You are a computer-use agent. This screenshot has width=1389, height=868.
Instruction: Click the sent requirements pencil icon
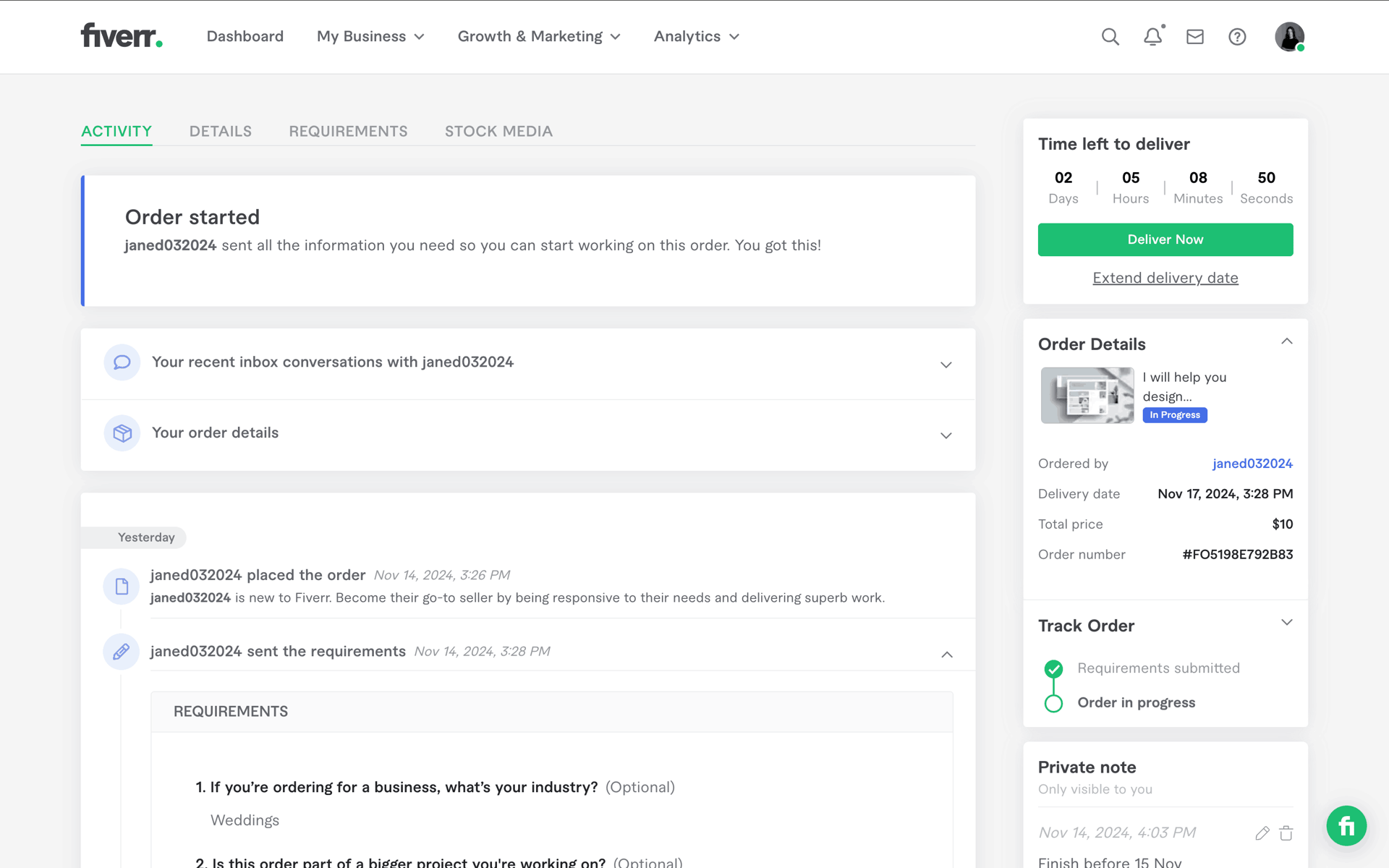click(122, 651)
